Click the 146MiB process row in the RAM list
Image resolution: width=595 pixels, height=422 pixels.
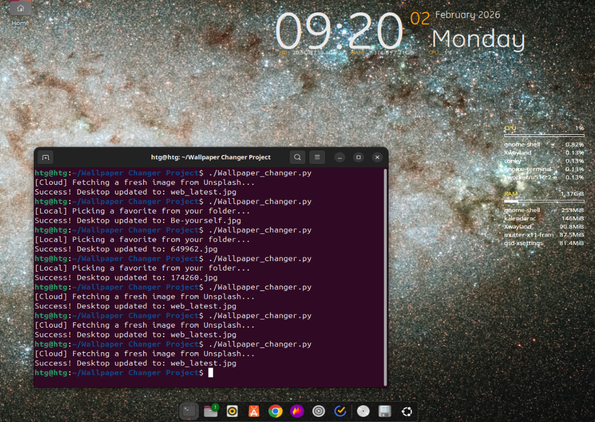544,219
